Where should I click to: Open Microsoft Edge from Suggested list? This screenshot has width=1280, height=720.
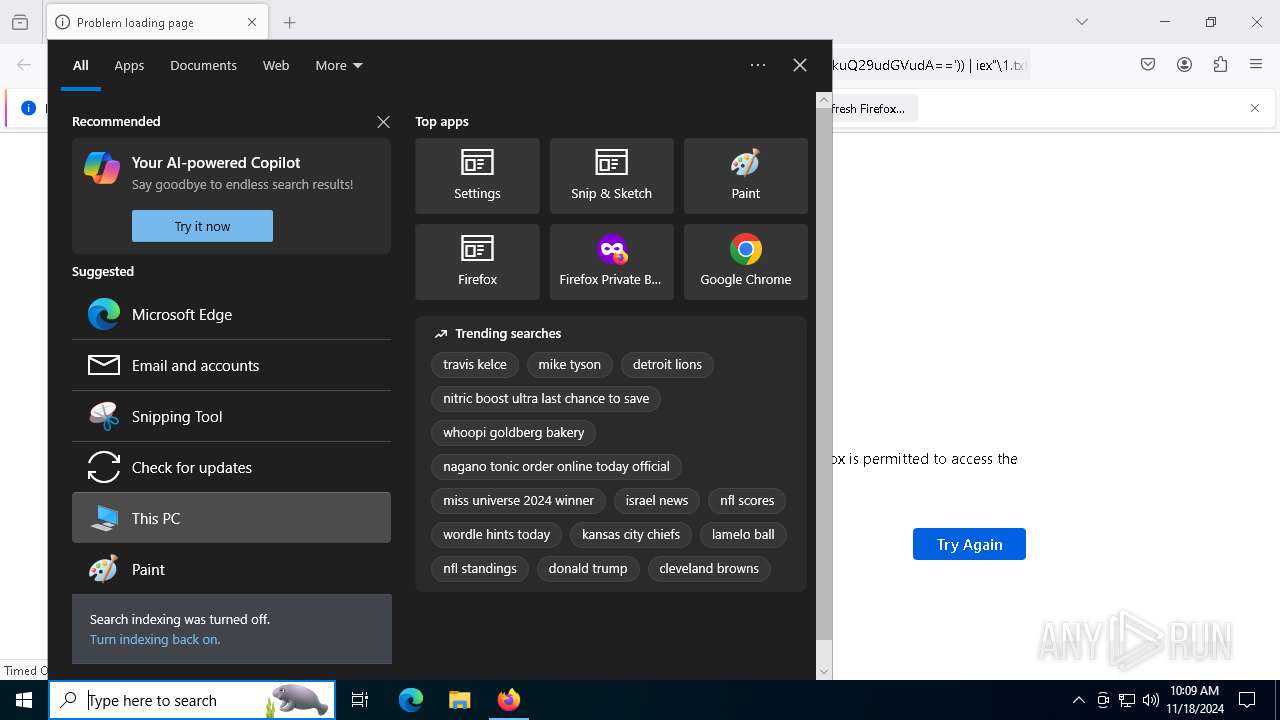click(231, 314)
